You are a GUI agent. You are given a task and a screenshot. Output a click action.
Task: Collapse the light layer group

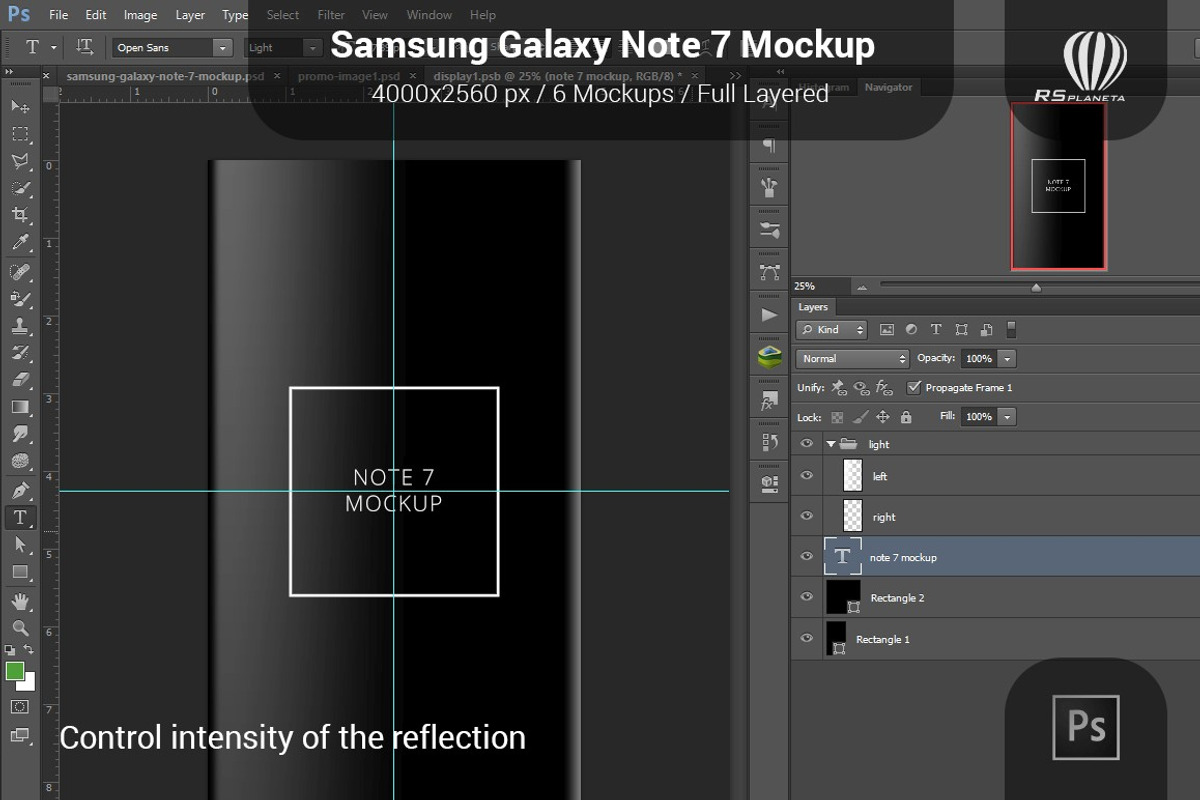[831, 444]
